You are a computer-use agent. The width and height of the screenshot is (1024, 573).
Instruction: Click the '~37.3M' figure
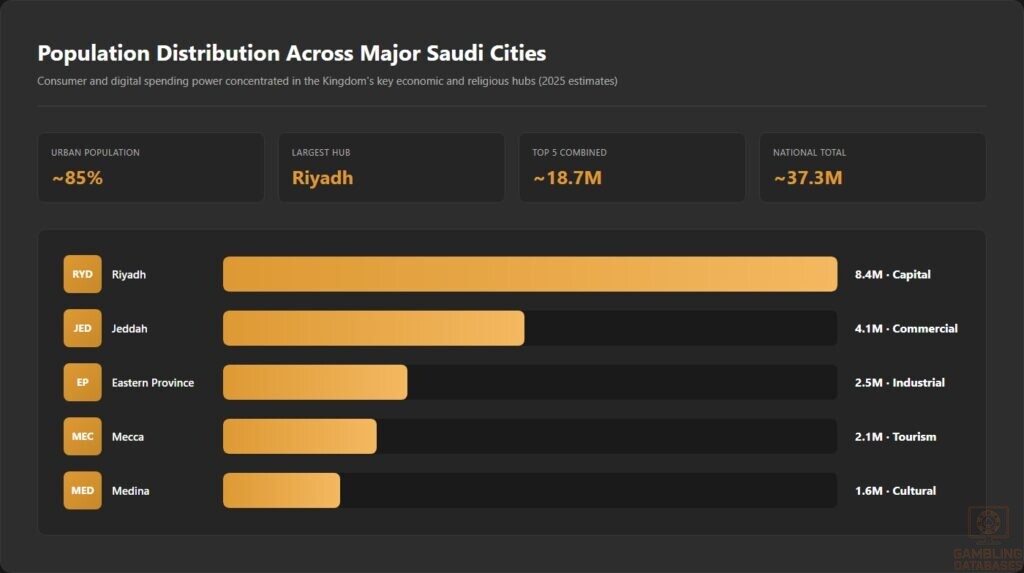(808, 178)
